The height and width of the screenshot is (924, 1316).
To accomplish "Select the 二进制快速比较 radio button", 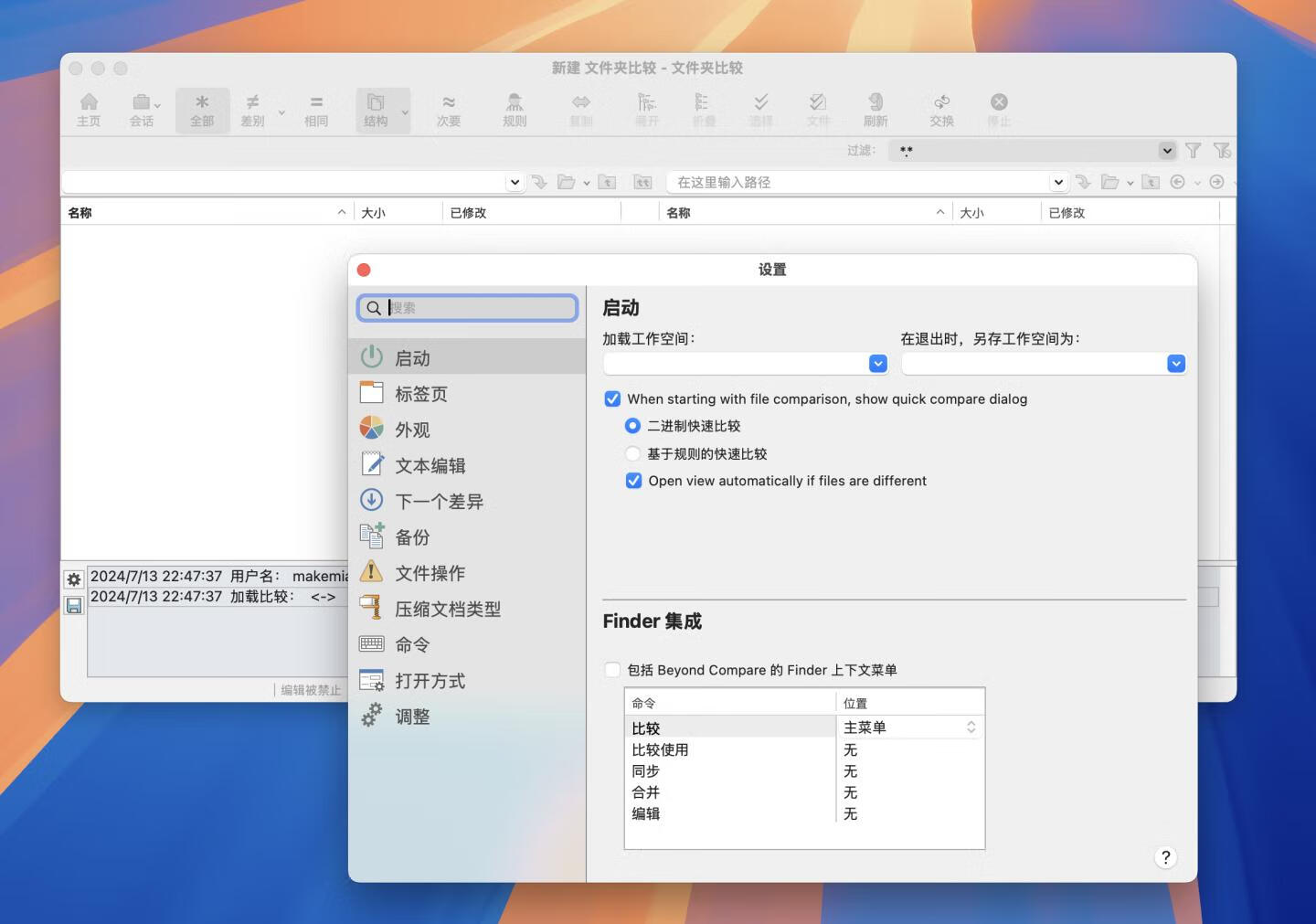I will click(x=632, y=426).
